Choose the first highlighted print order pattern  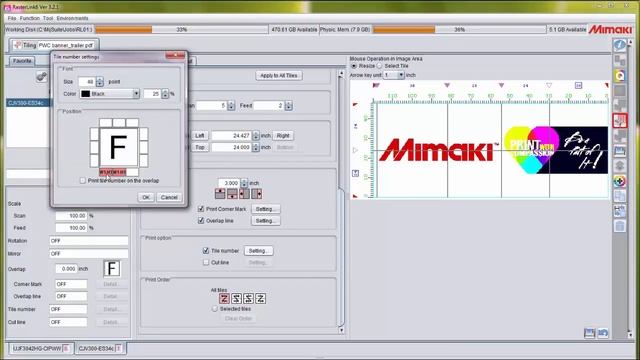pyautogui.click(x=224, y=299)
